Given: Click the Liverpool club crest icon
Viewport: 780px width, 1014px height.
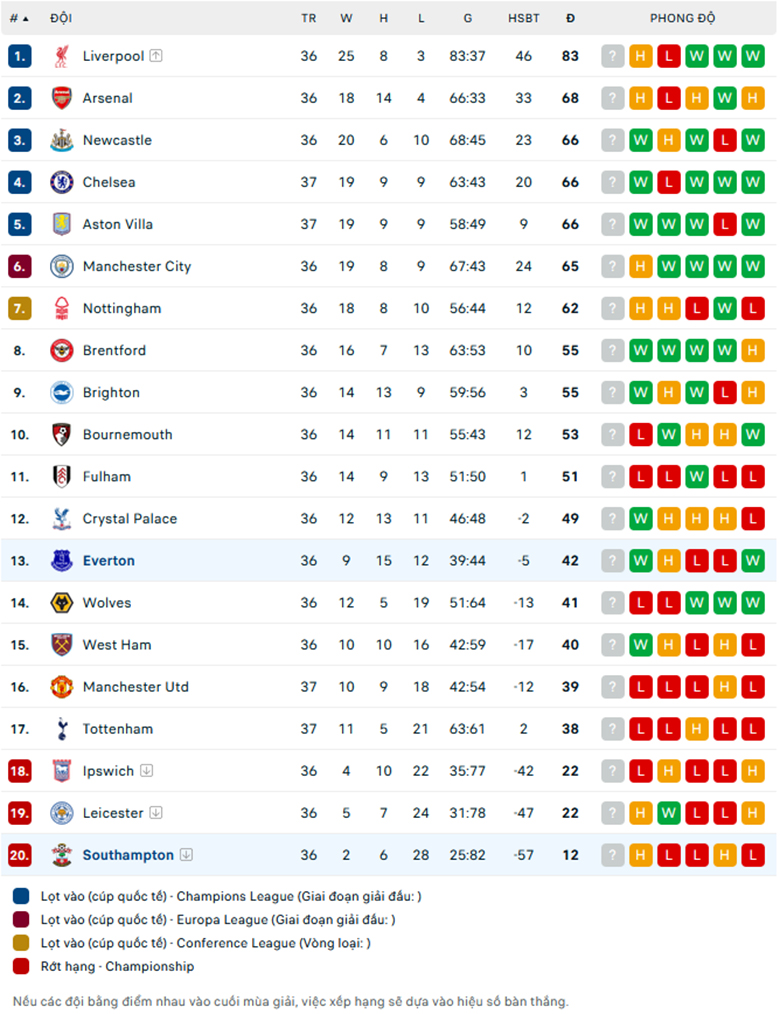Looking at the screenshot, I should (61, 56).
